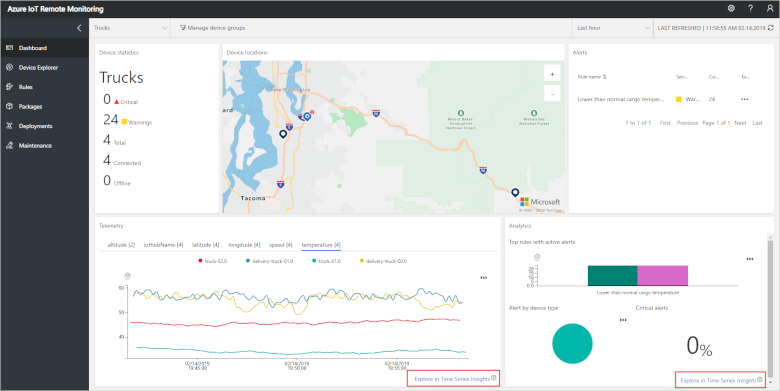
Task: Select the map pin north of Tacoma
Action: point(283,134)
